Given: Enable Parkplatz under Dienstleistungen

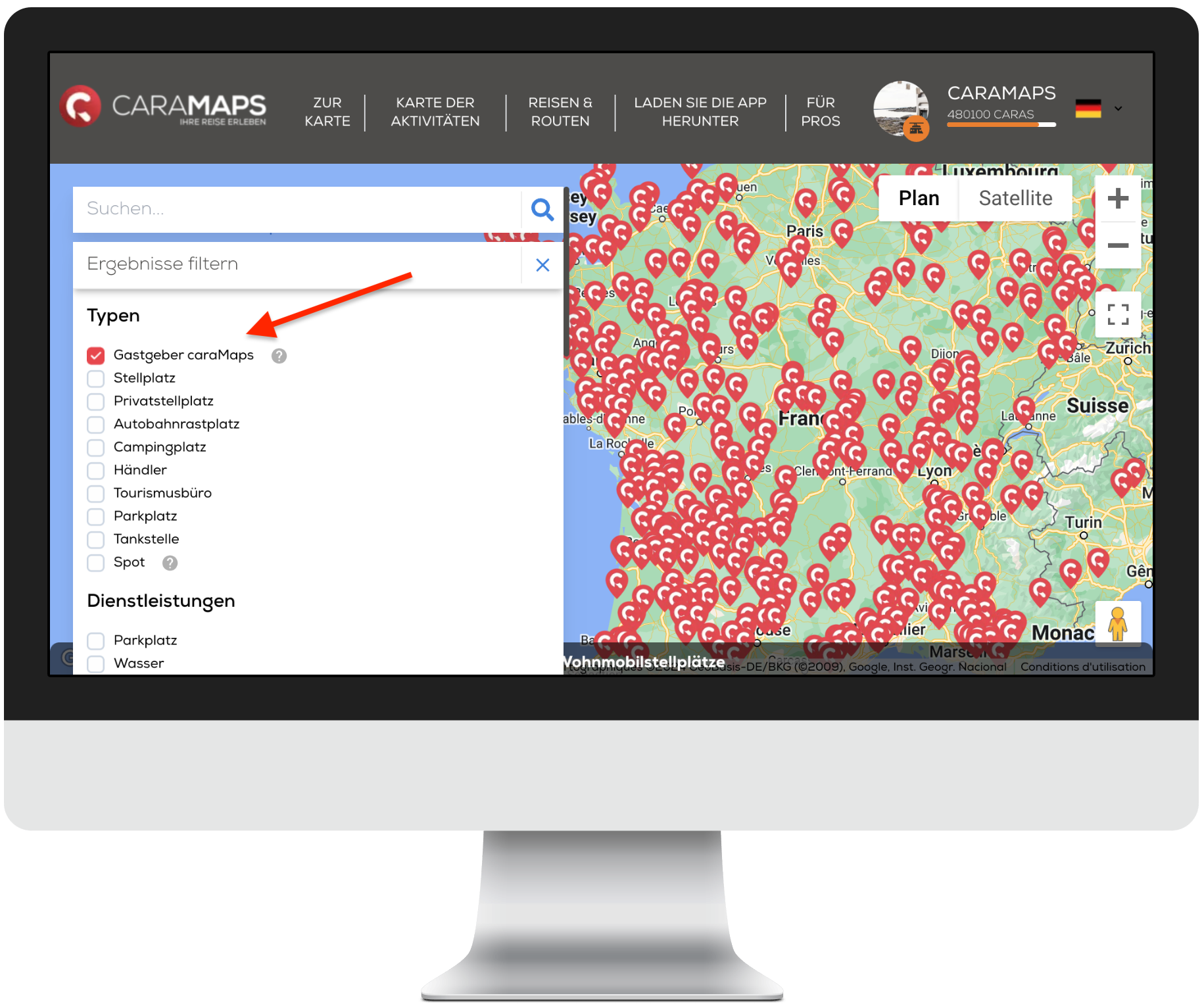Looking at the screenshot, I should tap(96, 641).
